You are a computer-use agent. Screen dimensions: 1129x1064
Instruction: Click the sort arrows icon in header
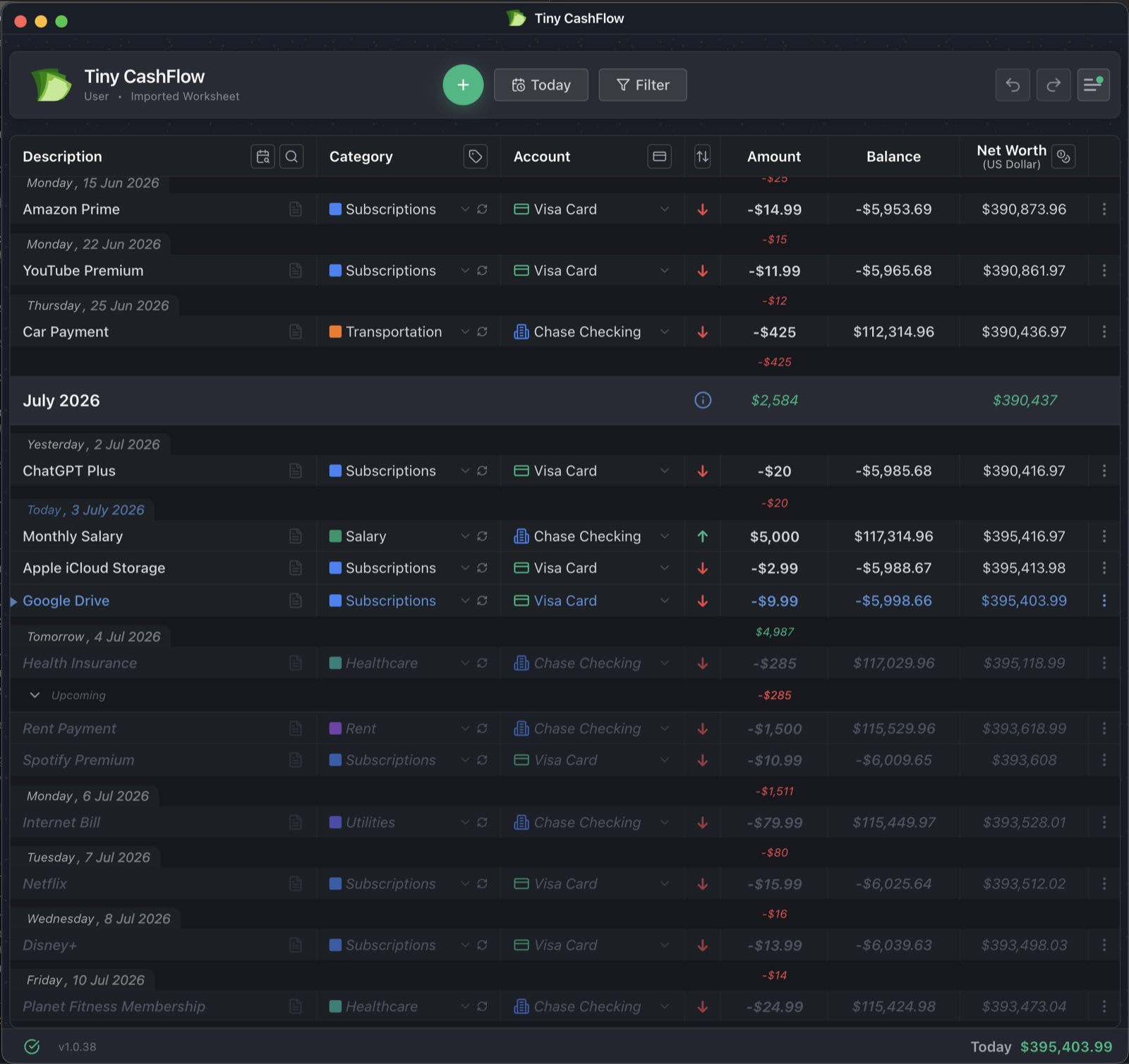click(x=702, y=157)
